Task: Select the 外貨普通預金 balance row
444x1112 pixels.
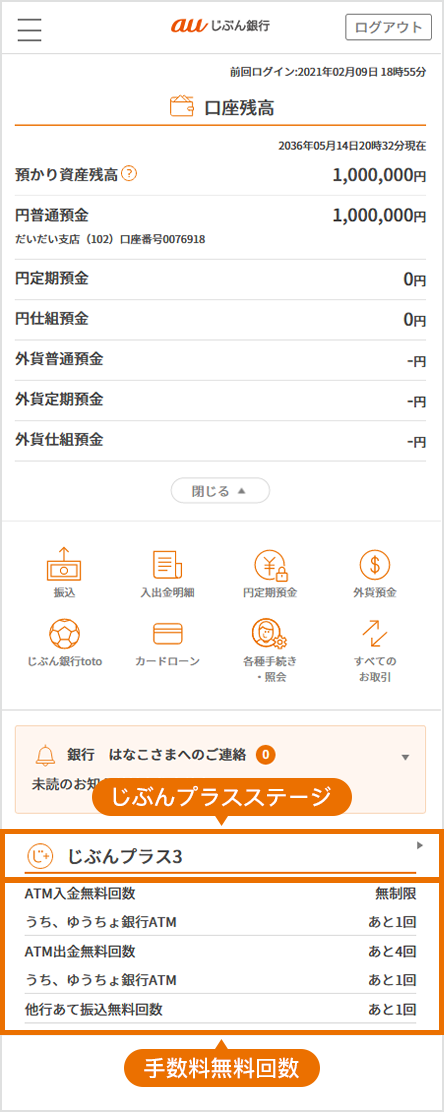Action: [x=220, y=360]
